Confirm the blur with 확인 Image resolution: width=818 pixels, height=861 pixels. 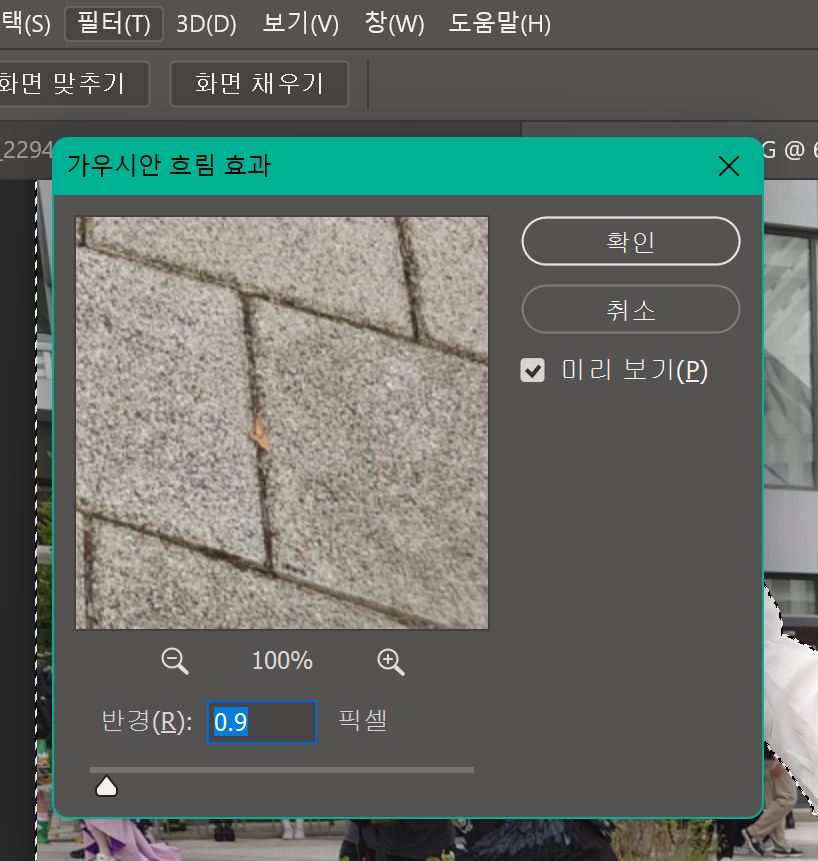point(630,241)
